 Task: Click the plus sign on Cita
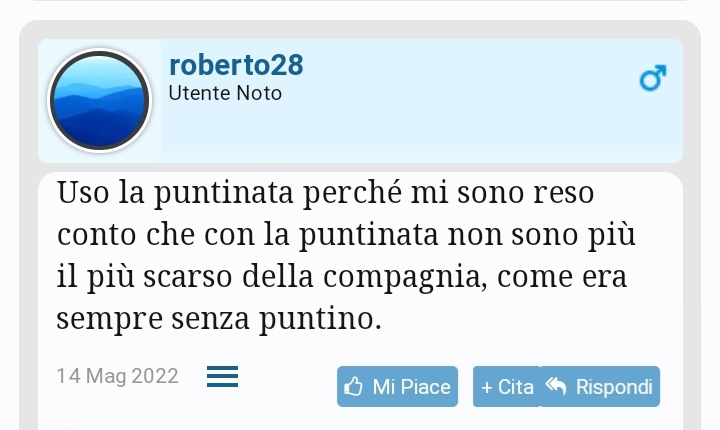point(487,387)
